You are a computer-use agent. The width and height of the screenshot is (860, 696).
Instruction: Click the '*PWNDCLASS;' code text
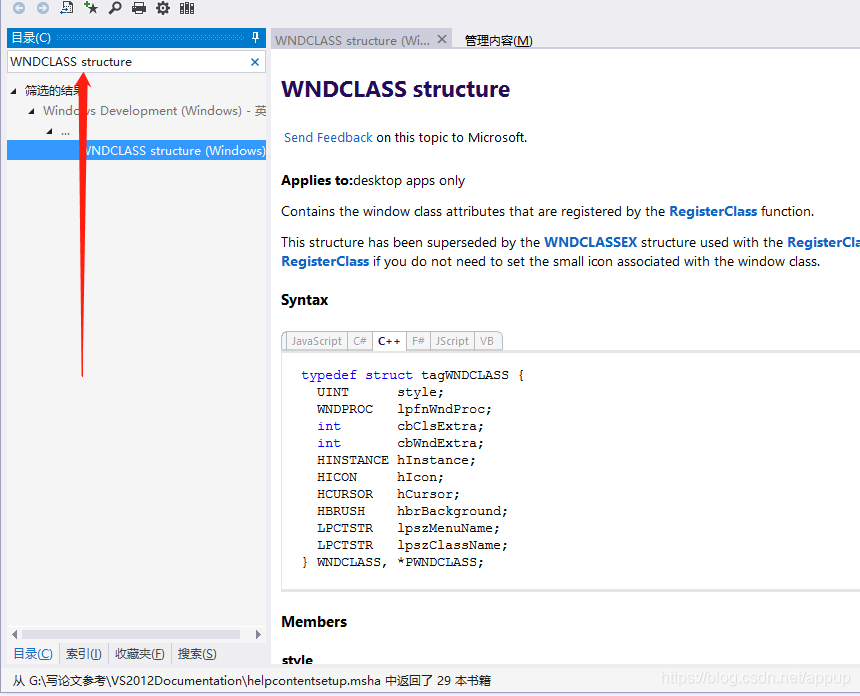click(x=440, y=562)
